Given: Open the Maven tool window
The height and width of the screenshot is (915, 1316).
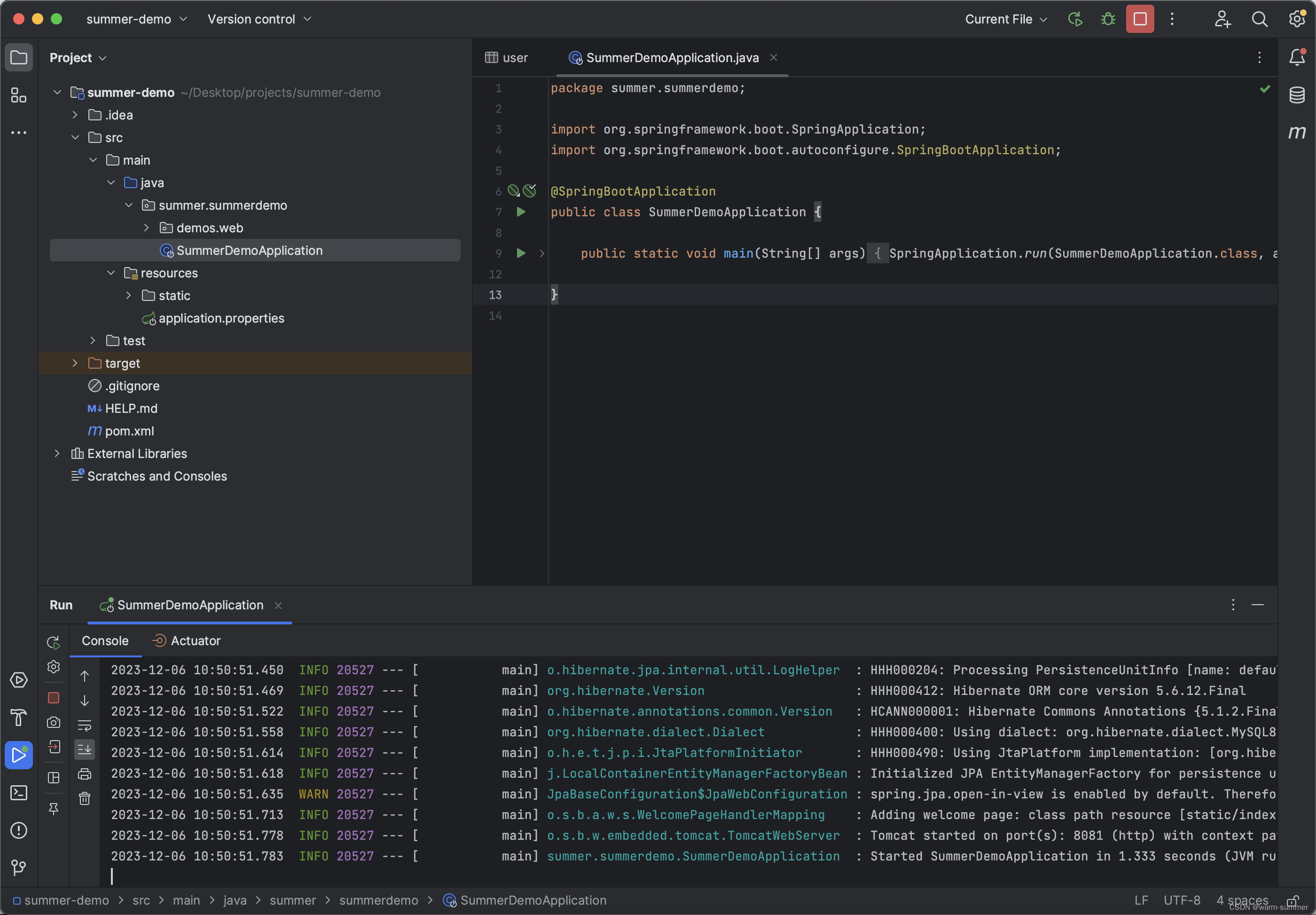Looking at the screenshot, I should pyautogui.click(x=1297, y=132).
